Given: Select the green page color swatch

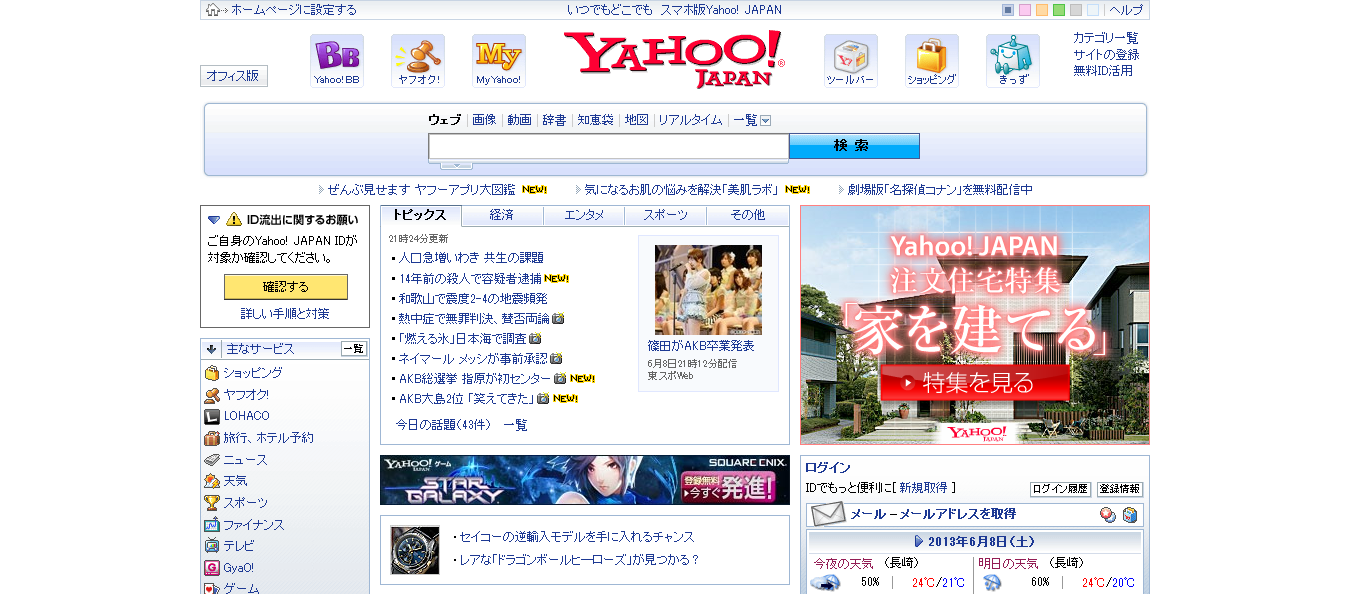Looking at the screenshot, I should click(1059, 10).
